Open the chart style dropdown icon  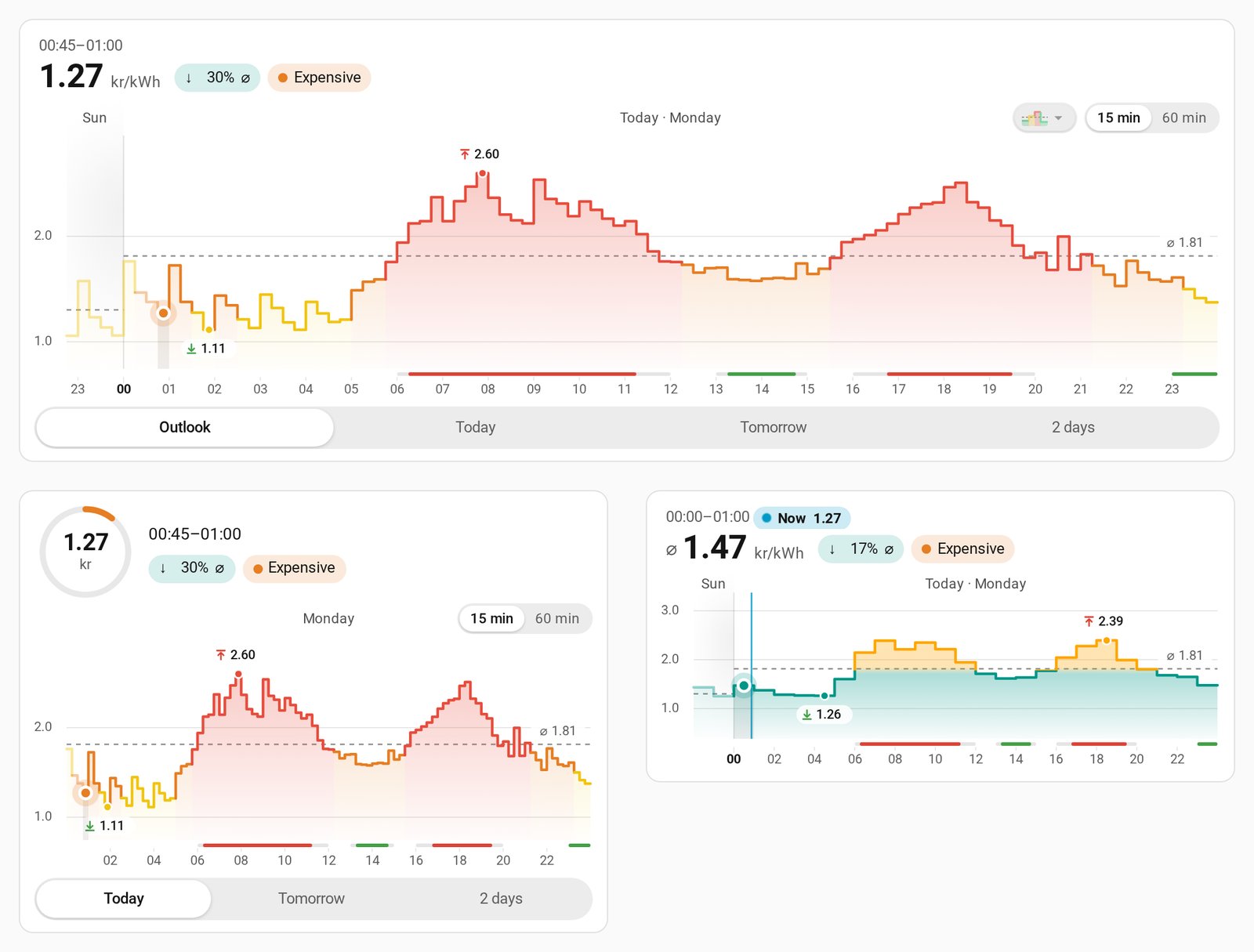click(1044, 118)
